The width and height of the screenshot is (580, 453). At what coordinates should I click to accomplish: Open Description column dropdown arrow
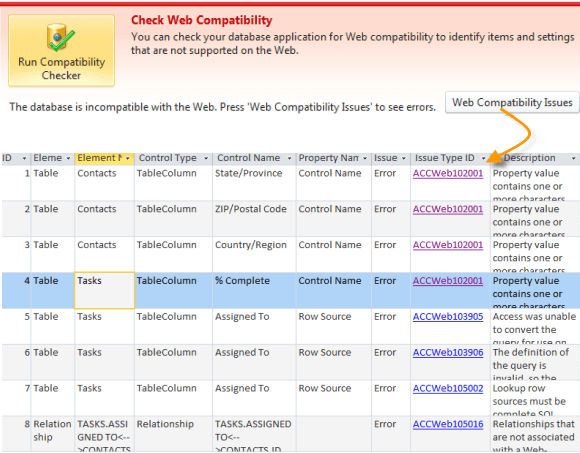574,158
